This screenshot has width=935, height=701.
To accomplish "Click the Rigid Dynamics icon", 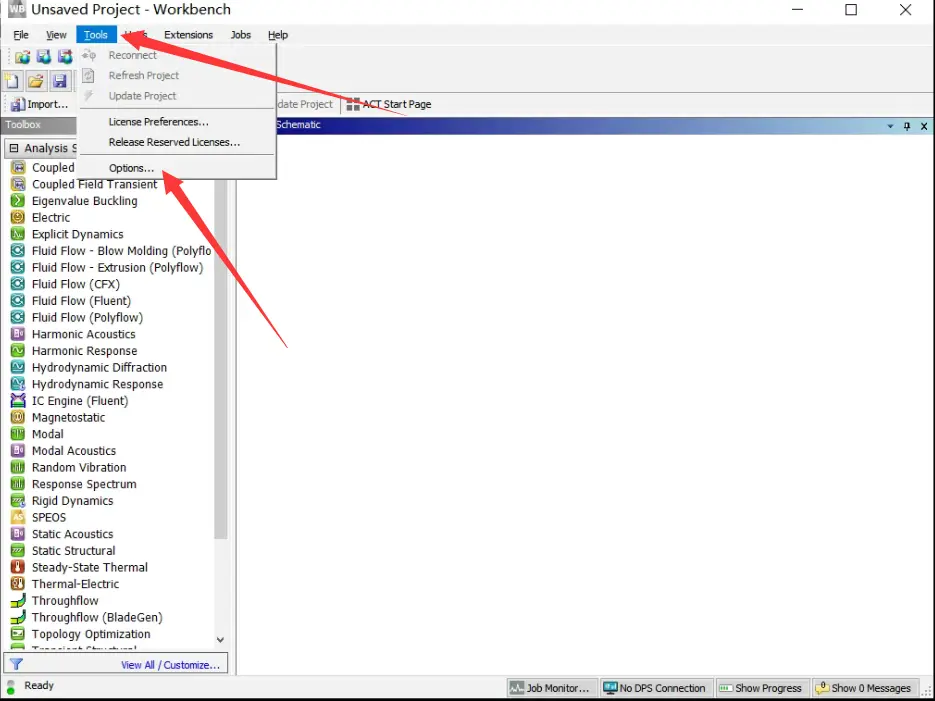I will [x=18, y=501].
